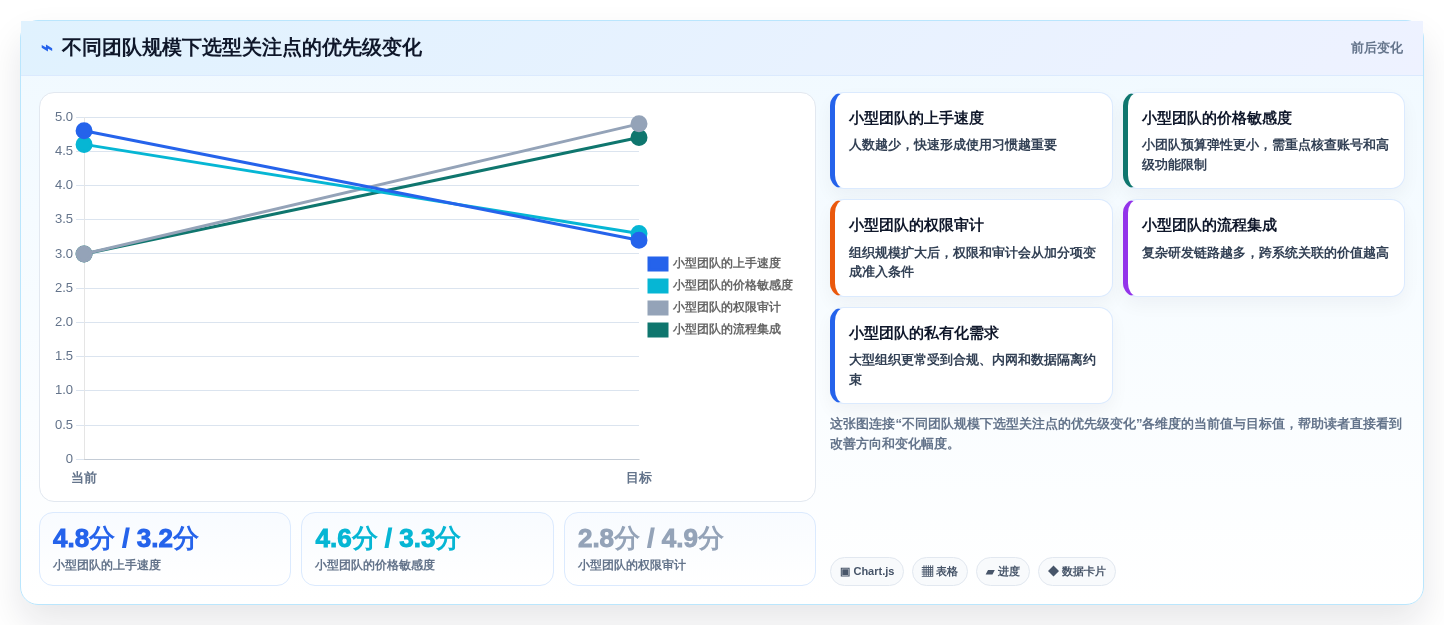Viewport: 1444px width, 625px height.
Task: Select the 数据卡片 tag
Action: [x=1077, y=572]
